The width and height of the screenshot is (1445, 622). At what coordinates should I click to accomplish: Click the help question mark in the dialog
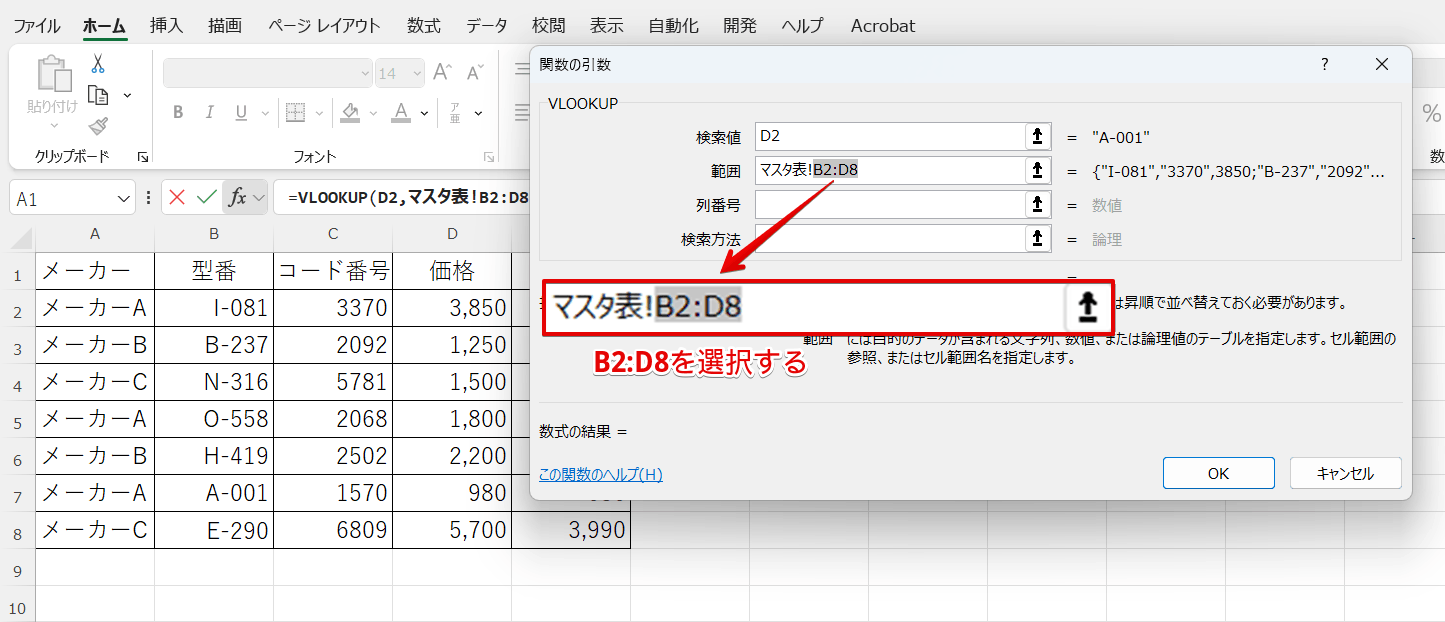[x=1325, y=65]
